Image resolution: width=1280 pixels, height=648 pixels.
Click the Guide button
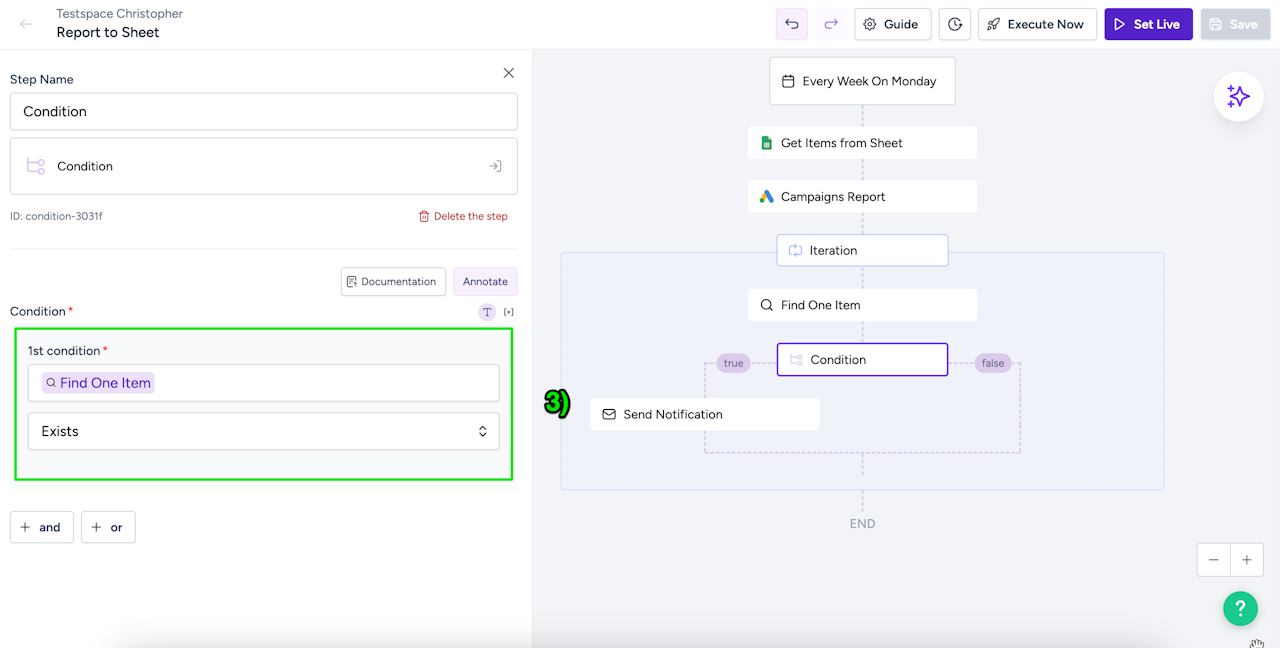[x=890, y=24]
